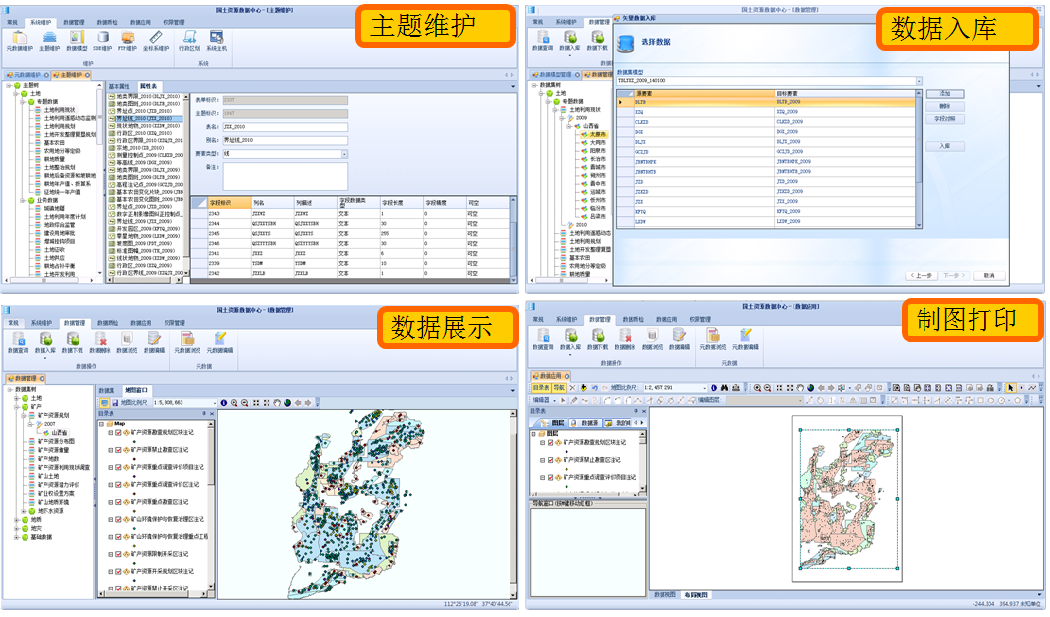Choose the select-arrow pointer tool in 制图打印 toolbar
Viewport: 1050px width, 617px height.
1010,388
